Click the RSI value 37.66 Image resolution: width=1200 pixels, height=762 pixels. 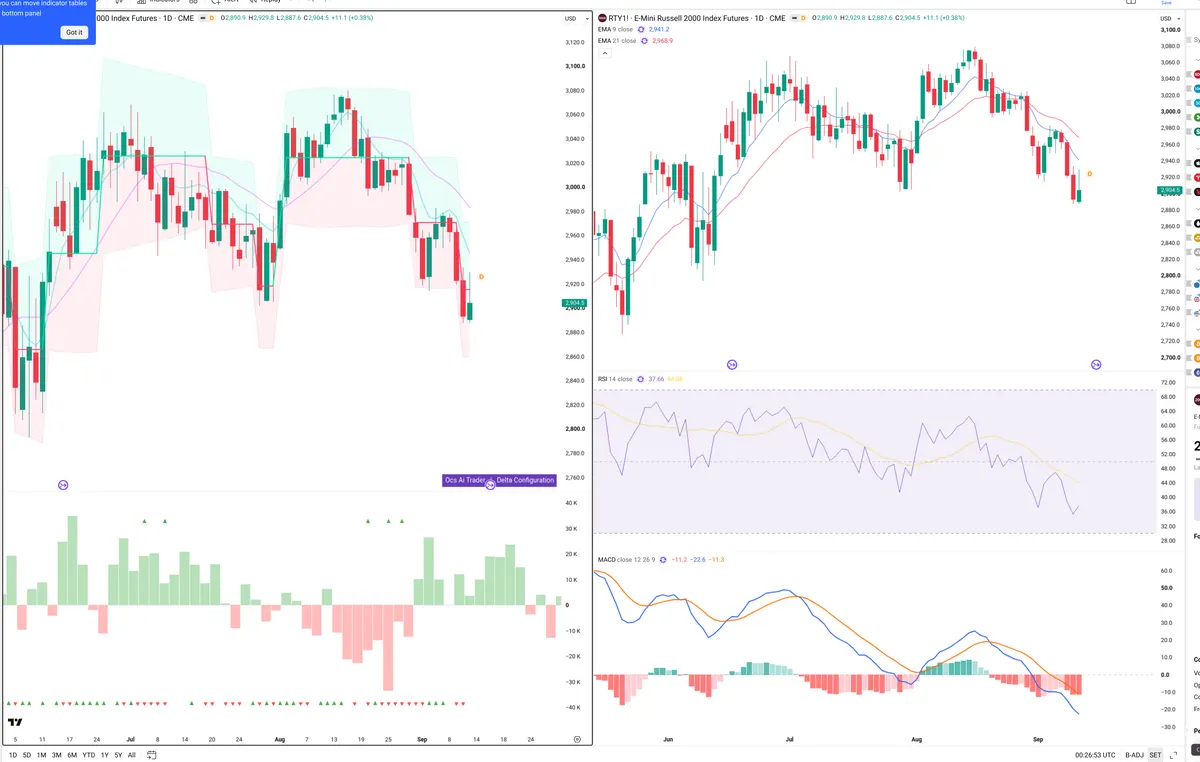click(x=657, y=379)
